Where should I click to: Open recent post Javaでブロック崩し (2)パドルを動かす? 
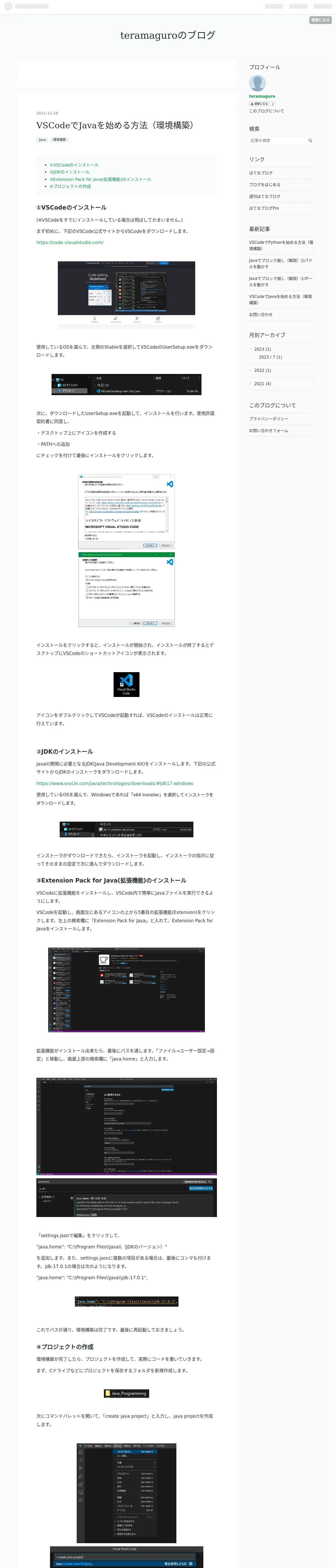(x=281, y=264)
